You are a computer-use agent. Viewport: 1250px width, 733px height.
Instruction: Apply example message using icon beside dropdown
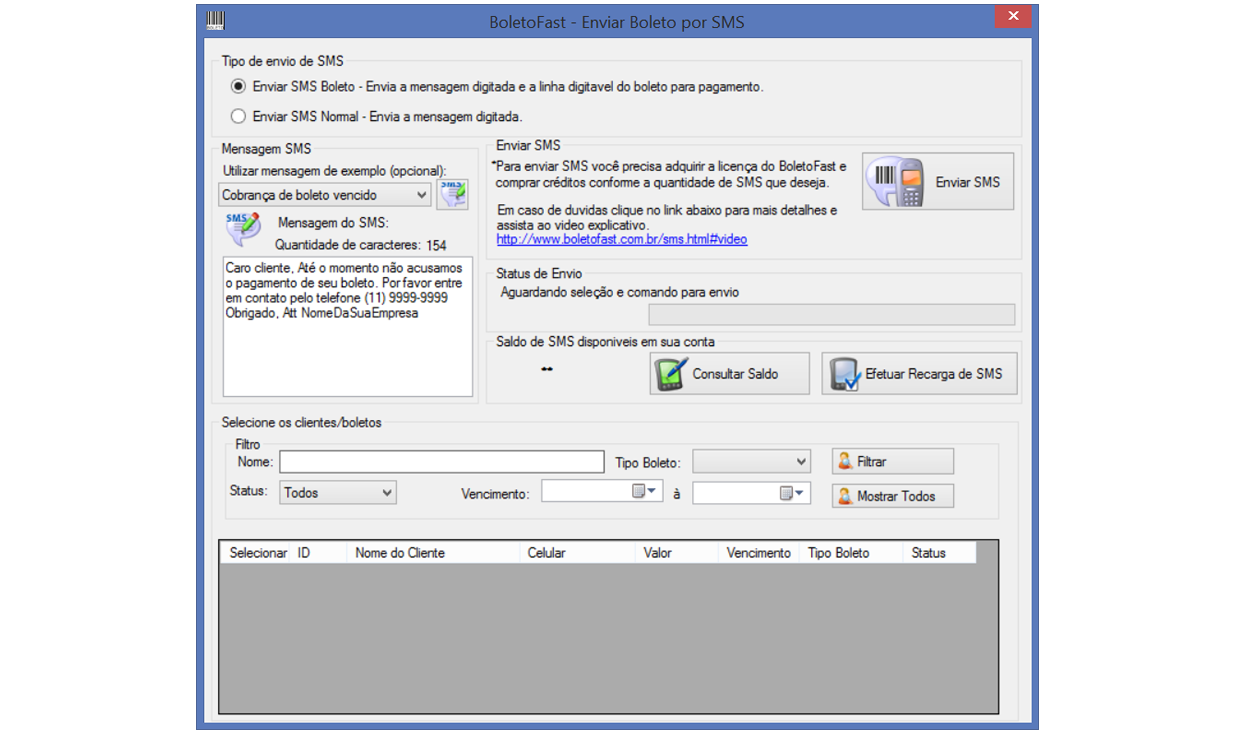click(452, 195)
